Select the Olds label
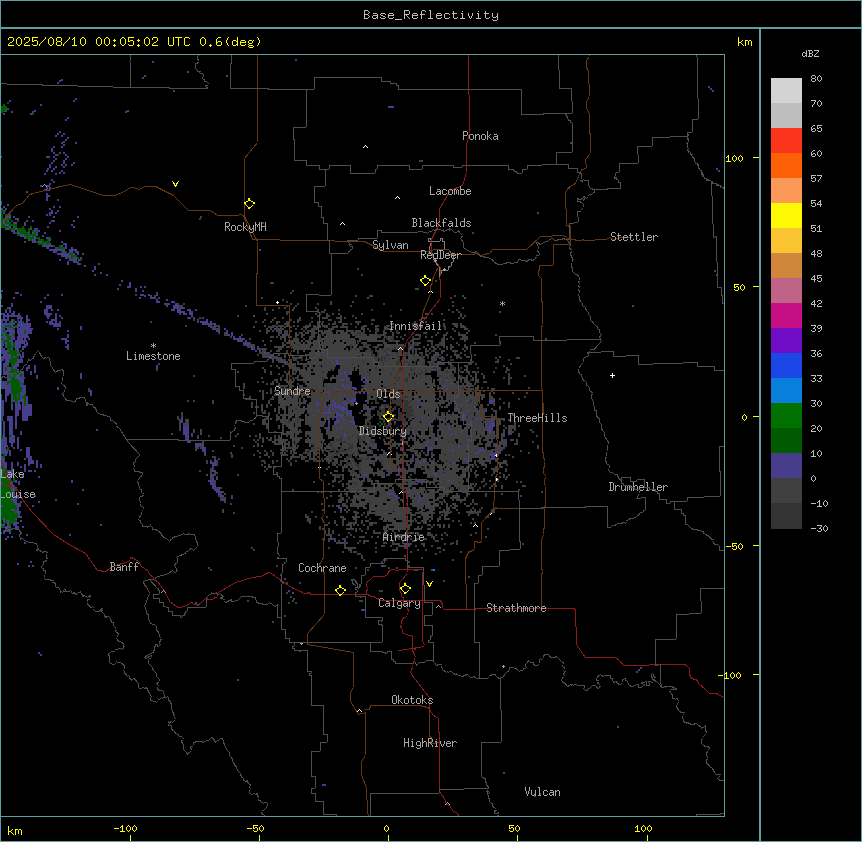This screenshot has height=842, width=862. pyautogui.click(x=388, y=394)
